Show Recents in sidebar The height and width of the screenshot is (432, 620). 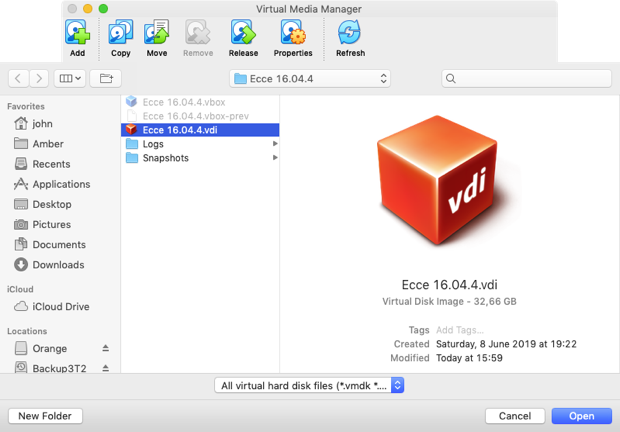(x=42, y=164)
